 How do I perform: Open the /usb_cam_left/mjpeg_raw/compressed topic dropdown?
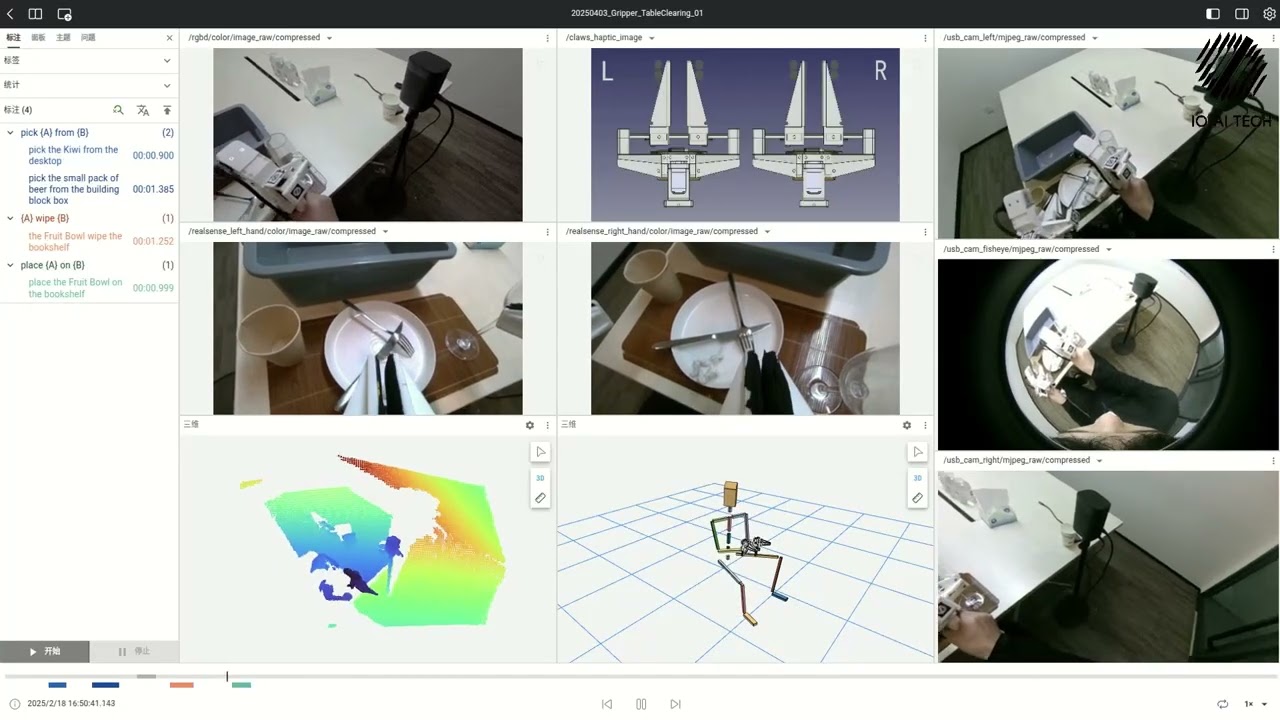point(1095,38)
